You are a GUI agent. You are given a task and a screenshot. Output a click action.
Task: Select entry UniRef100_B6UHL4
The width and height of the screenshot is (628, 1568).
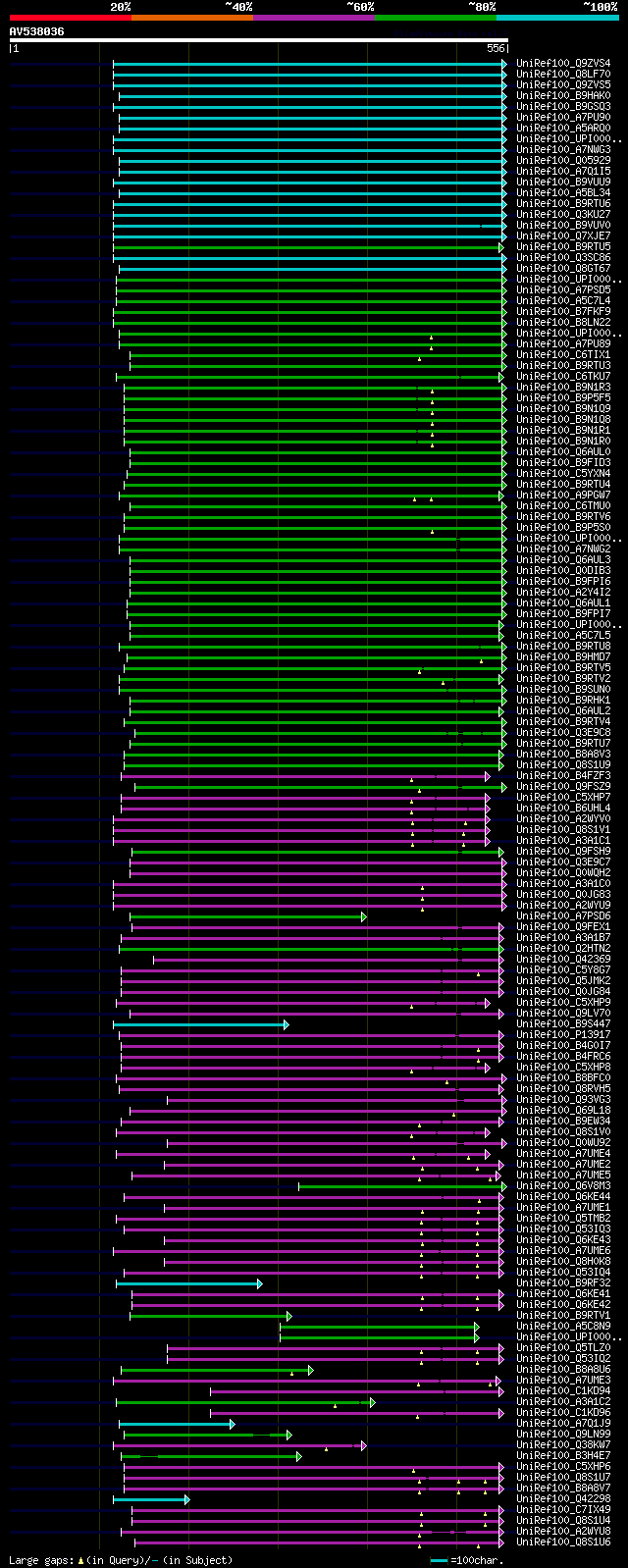click(x=563, y=809)
